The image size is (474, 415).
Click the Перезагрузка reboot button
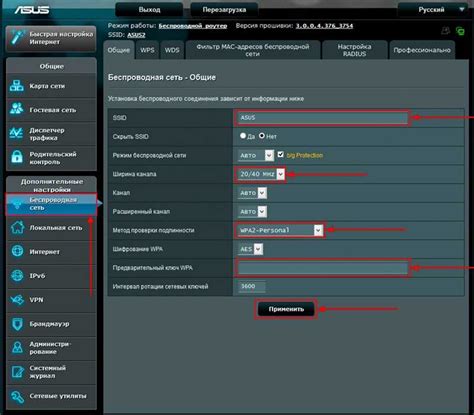[224, 10]
